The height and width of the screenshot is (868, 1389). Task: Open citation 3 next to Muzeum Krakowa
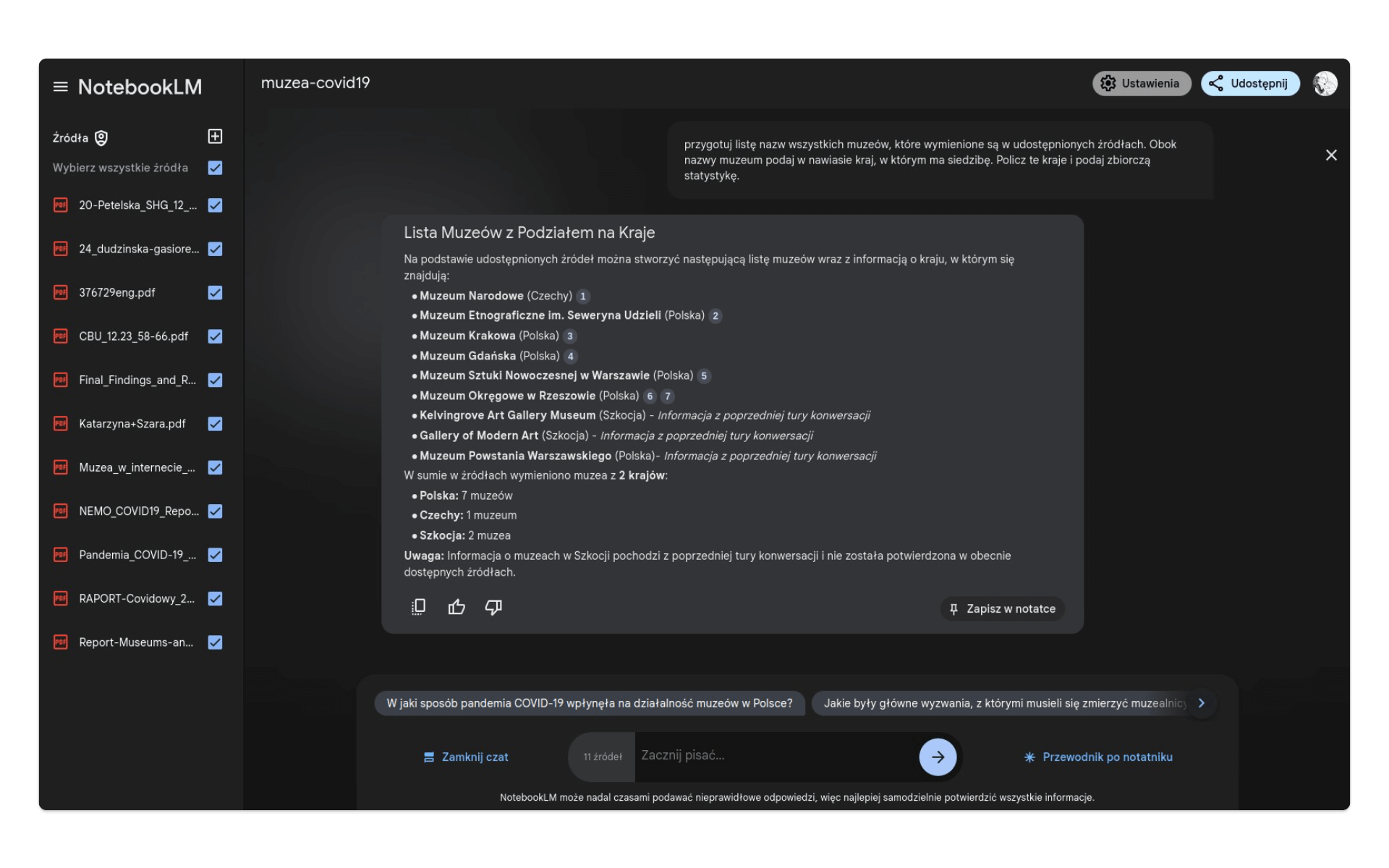pyautogui.click(x=570, y=336)
